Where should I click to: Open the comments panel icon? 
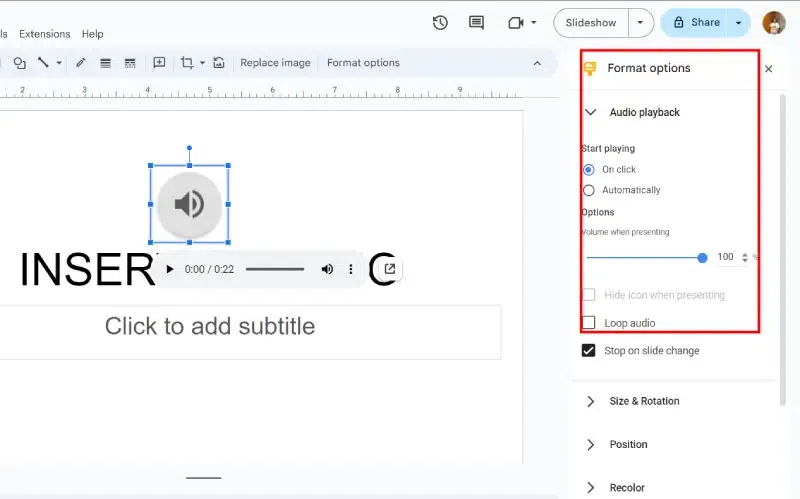tap(476, 22)
